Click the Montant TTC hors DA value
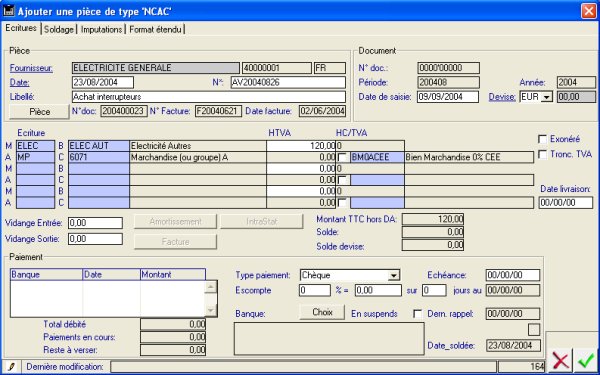The height and width of the screenshot is (375, 600). point(433,219)
